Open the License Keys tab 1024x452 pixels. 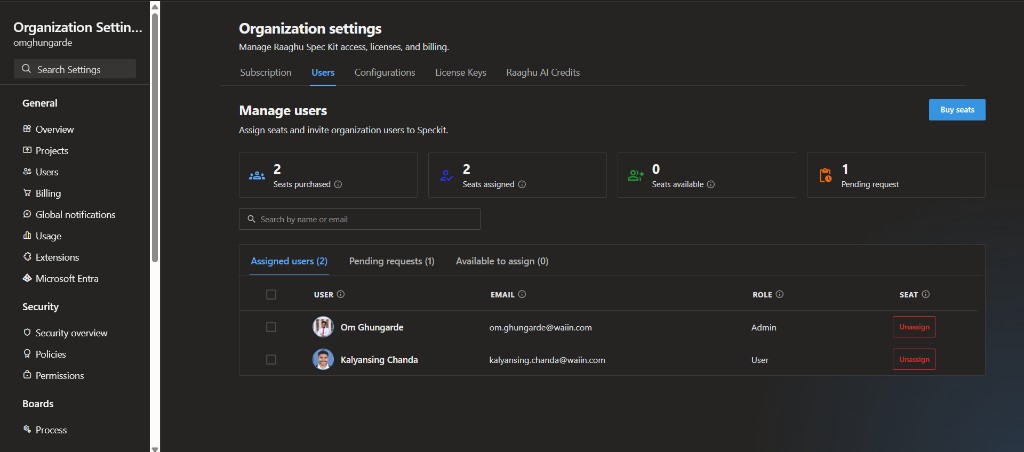460,73
